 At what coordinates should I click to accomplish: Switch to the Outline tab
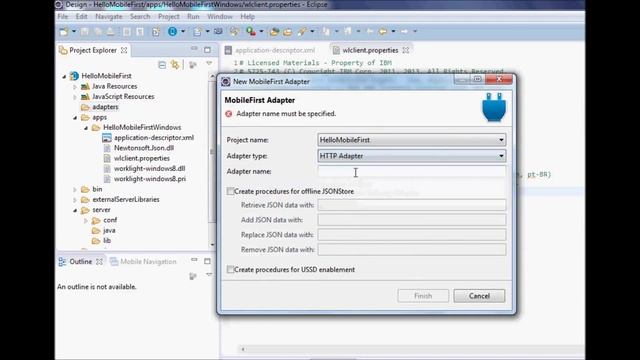tap(80, 262)
